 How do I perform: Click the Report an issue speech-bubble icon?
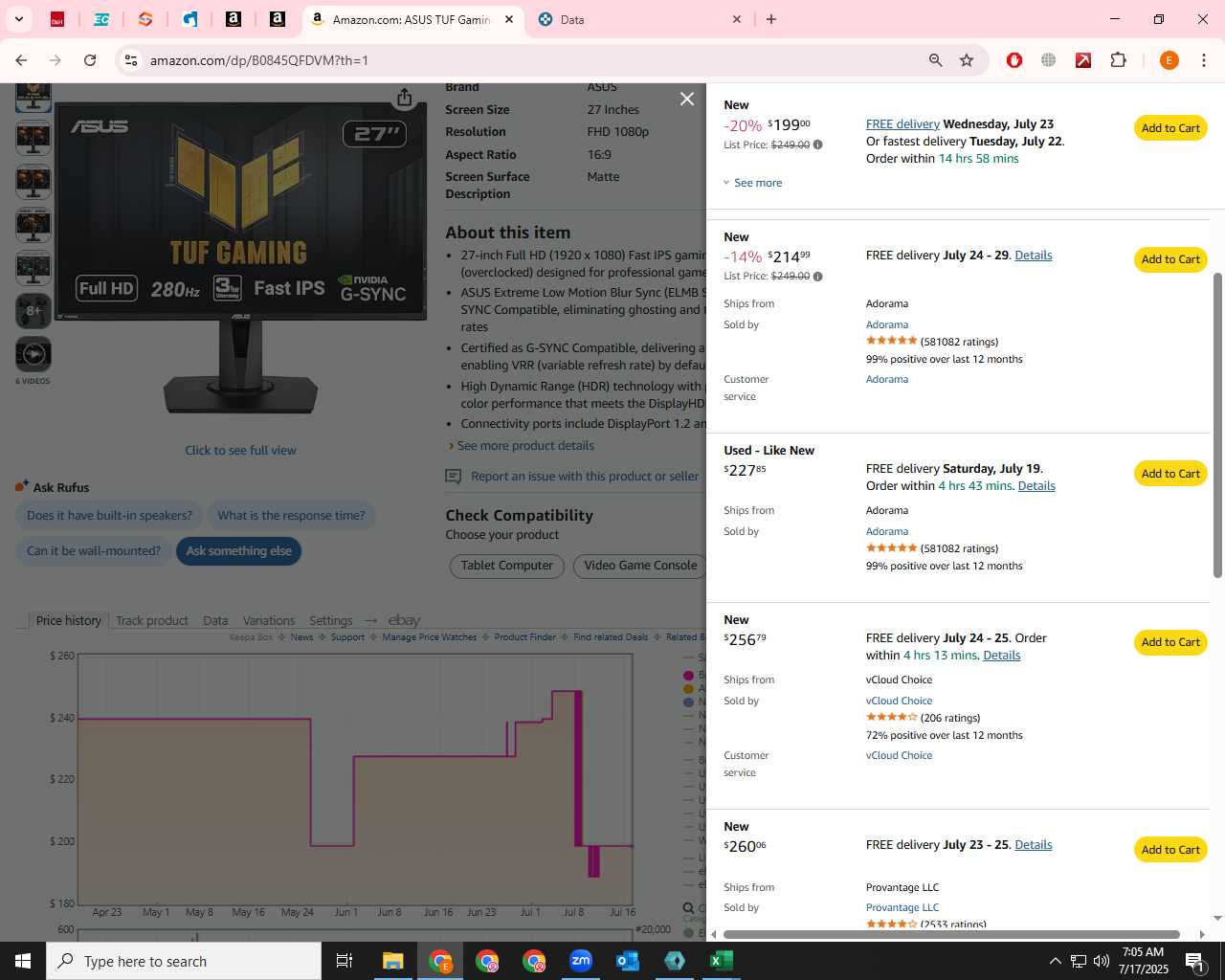454,477
